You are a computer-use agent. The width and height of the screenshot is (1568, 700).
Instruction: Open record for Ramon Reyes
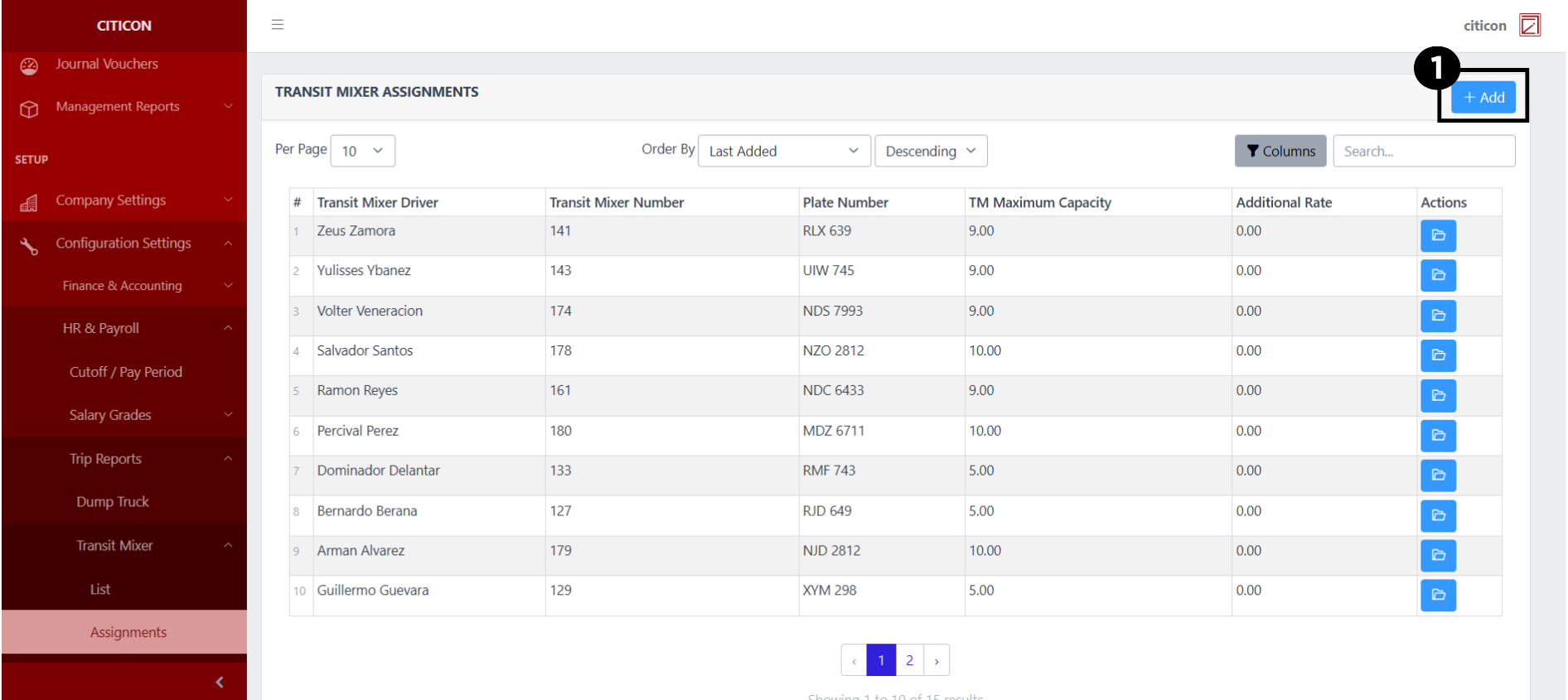(x=1438, y=395)
